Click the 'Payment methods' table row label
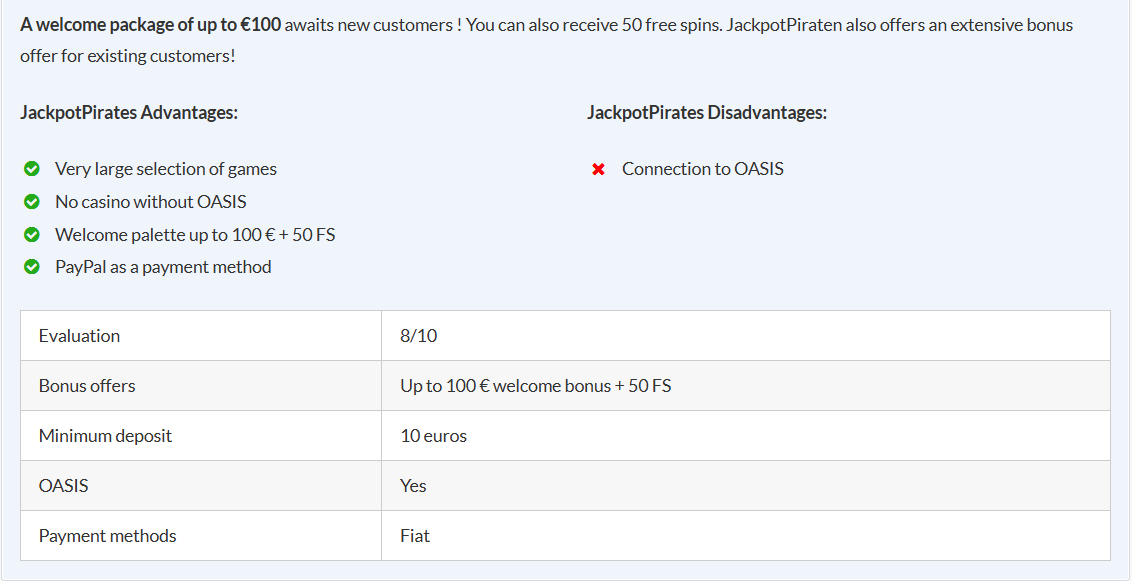The width and height of the screenshot is (1132, 581). click(x=107, y=536)
